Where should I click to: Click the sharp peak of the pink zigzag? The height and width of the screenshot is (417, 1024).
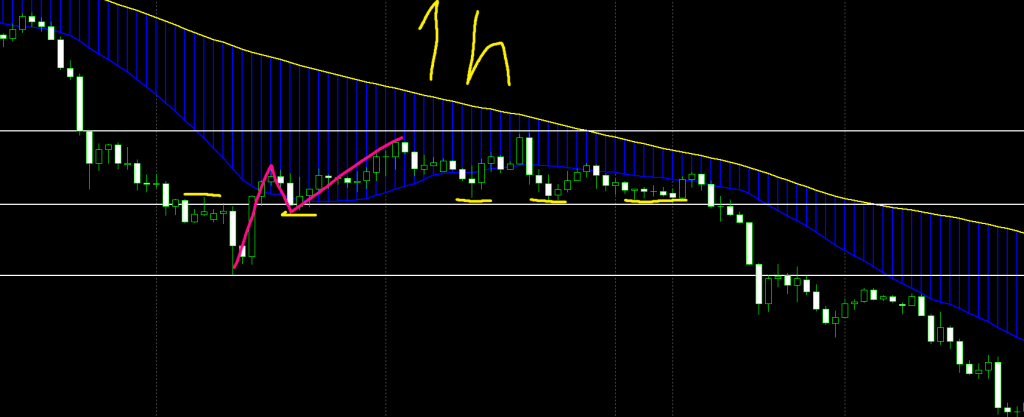pos(270,165)
